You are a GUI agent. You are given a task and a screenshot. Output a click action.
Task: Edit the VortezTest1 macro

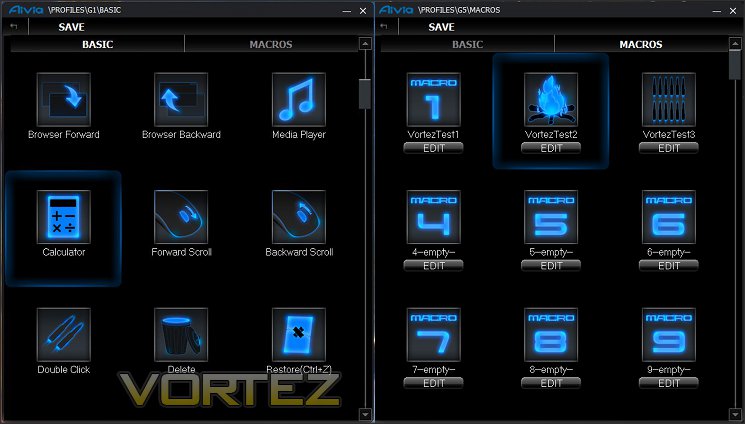point(433,148)
